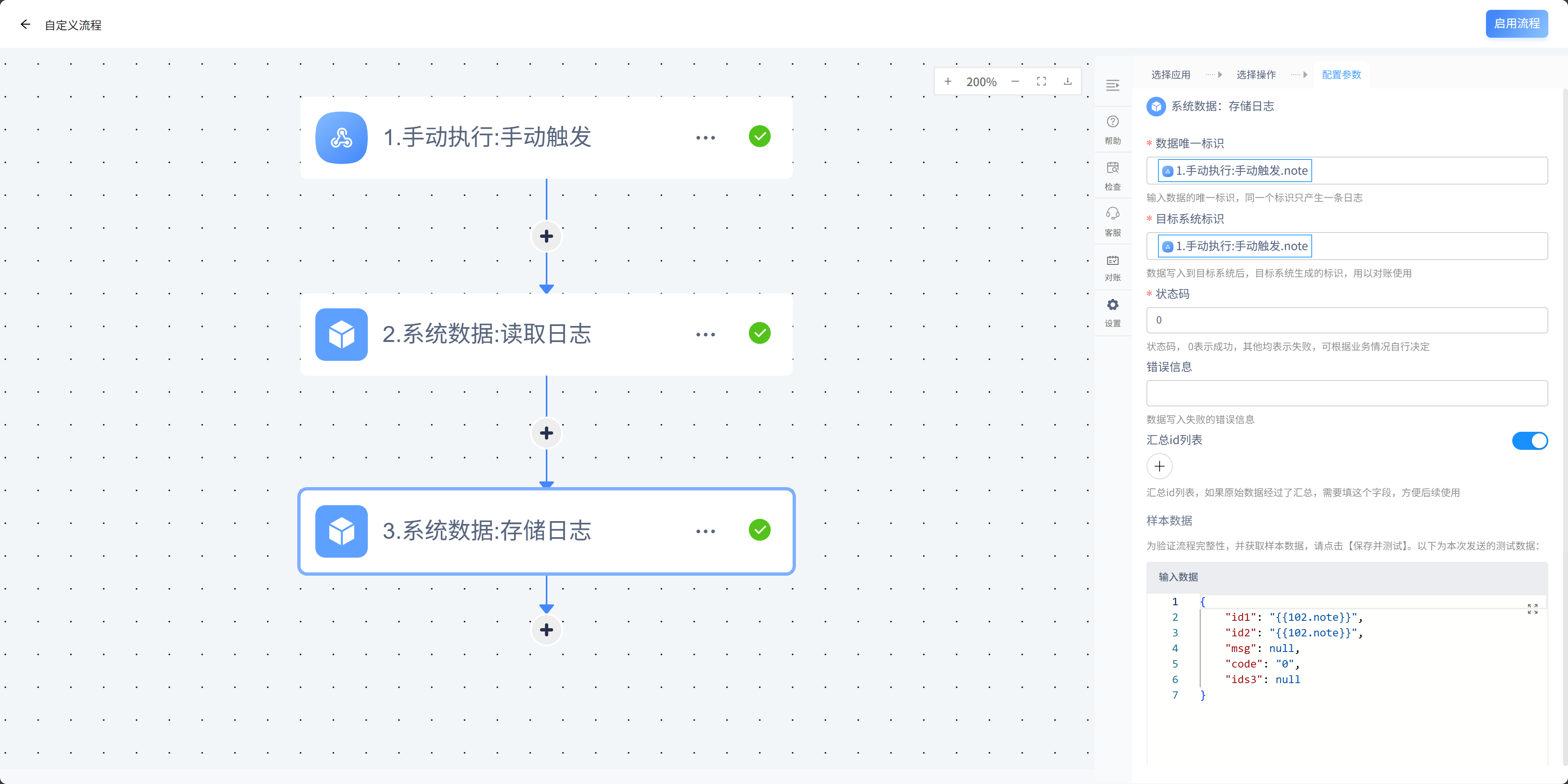Click the fit-to-screen icon in zoom bar
The height and width of the screenshot is (784, 1568).
point(1041,82)
